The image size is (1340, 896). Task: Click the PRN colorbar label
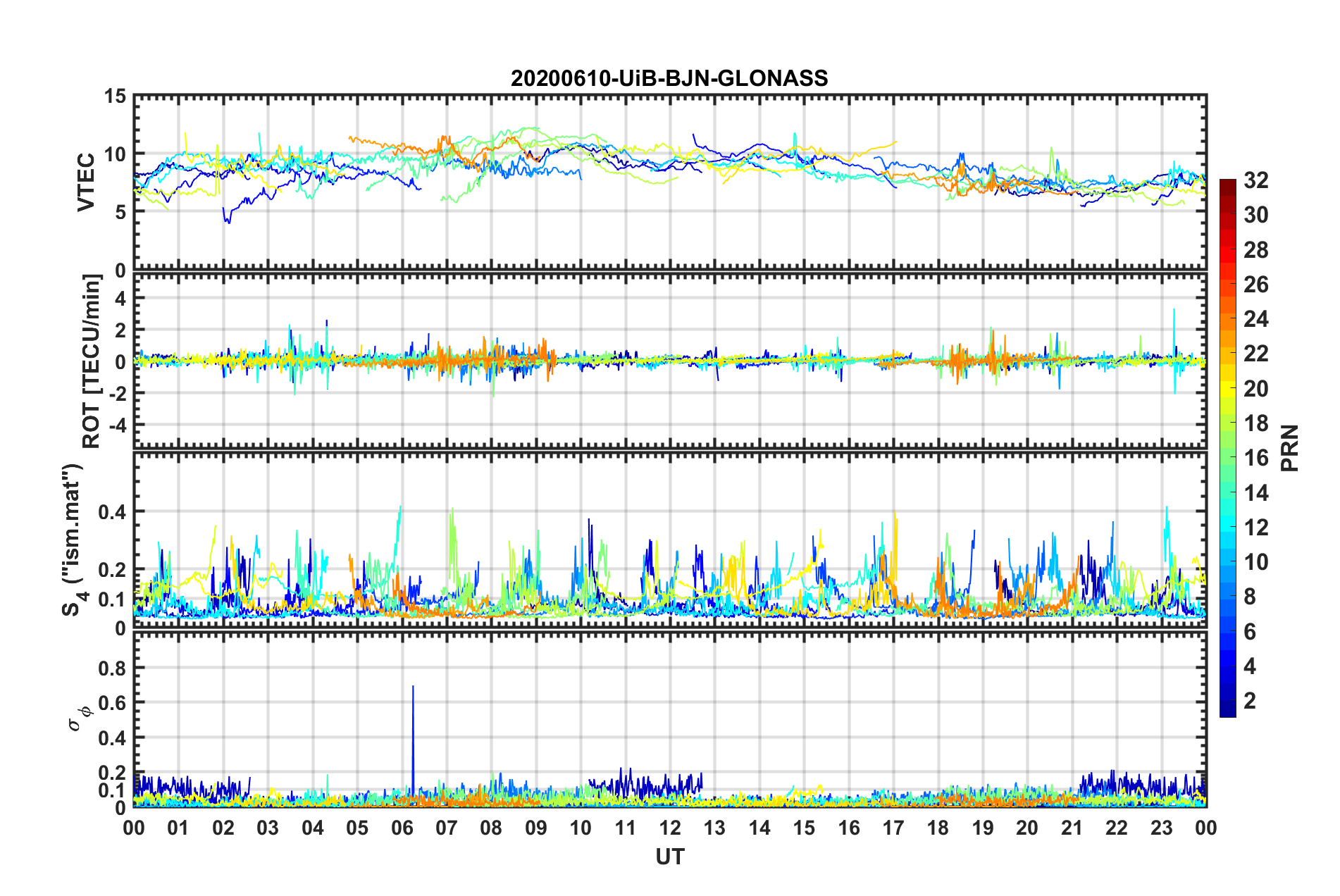point(1290,448)
